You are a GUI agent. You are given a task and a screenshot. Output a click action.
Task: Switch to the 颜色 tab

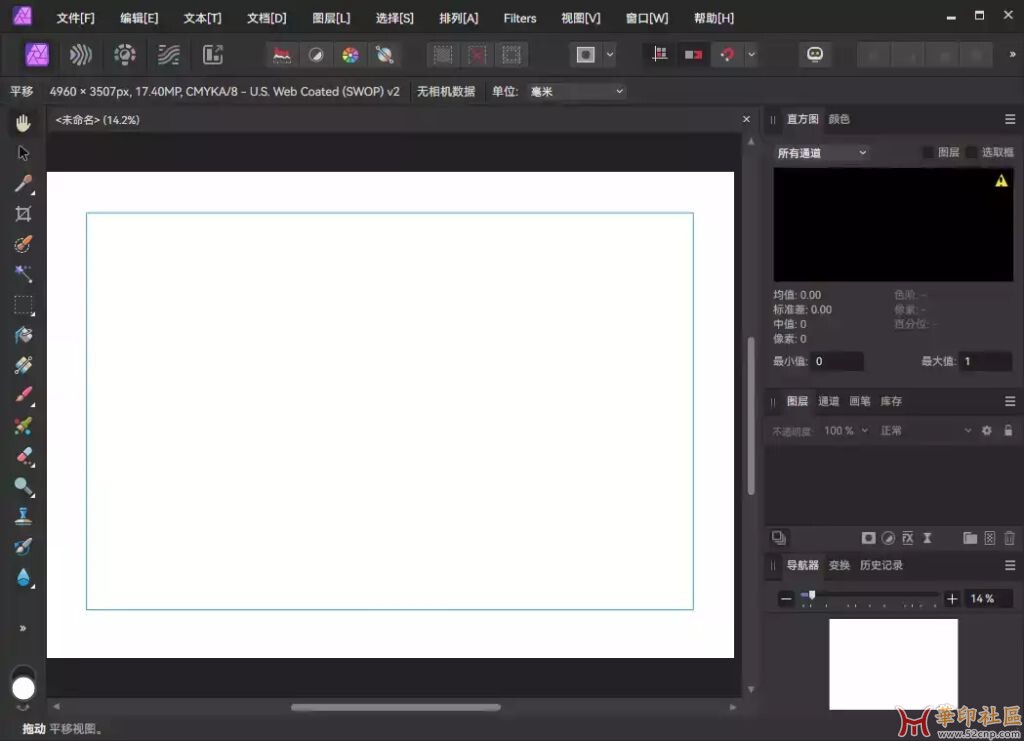(839, 119)
